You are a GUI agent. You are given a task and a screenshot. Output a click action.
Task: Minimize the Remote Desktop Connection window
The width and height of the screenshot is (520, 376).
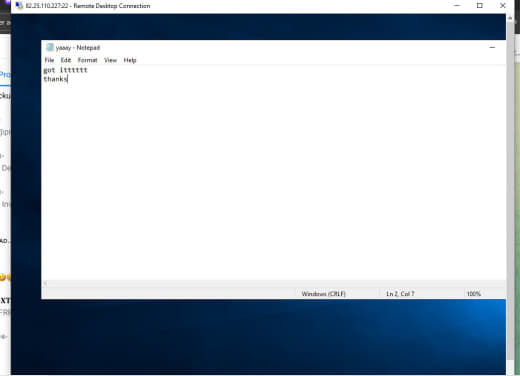tap(457, 6)
